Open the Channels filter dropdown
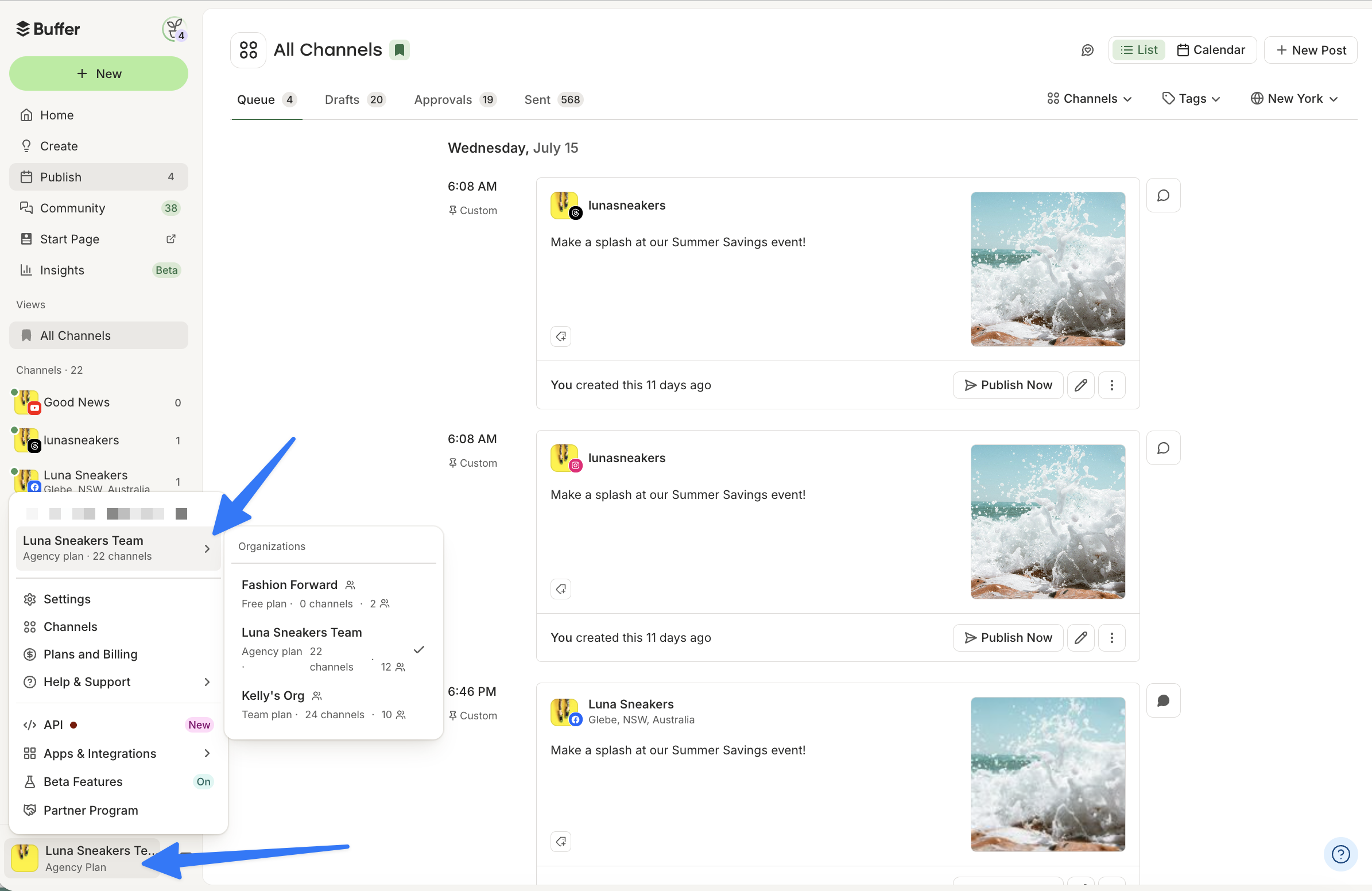Screen dimensions: 1372x891 pyautogui.click(x=1090, y=99)
